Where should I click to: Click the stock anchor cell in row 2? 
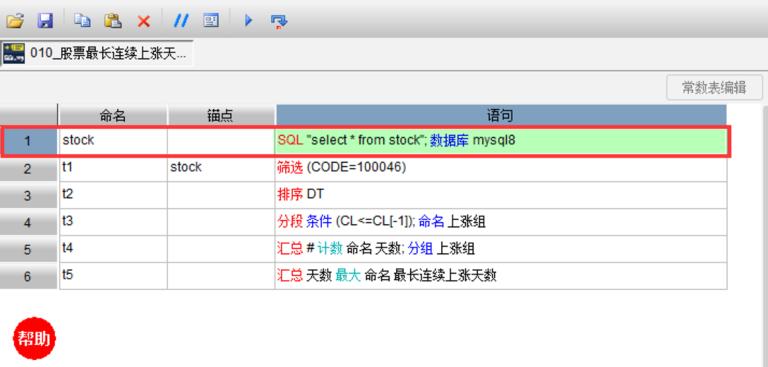(x=221, y=168)
